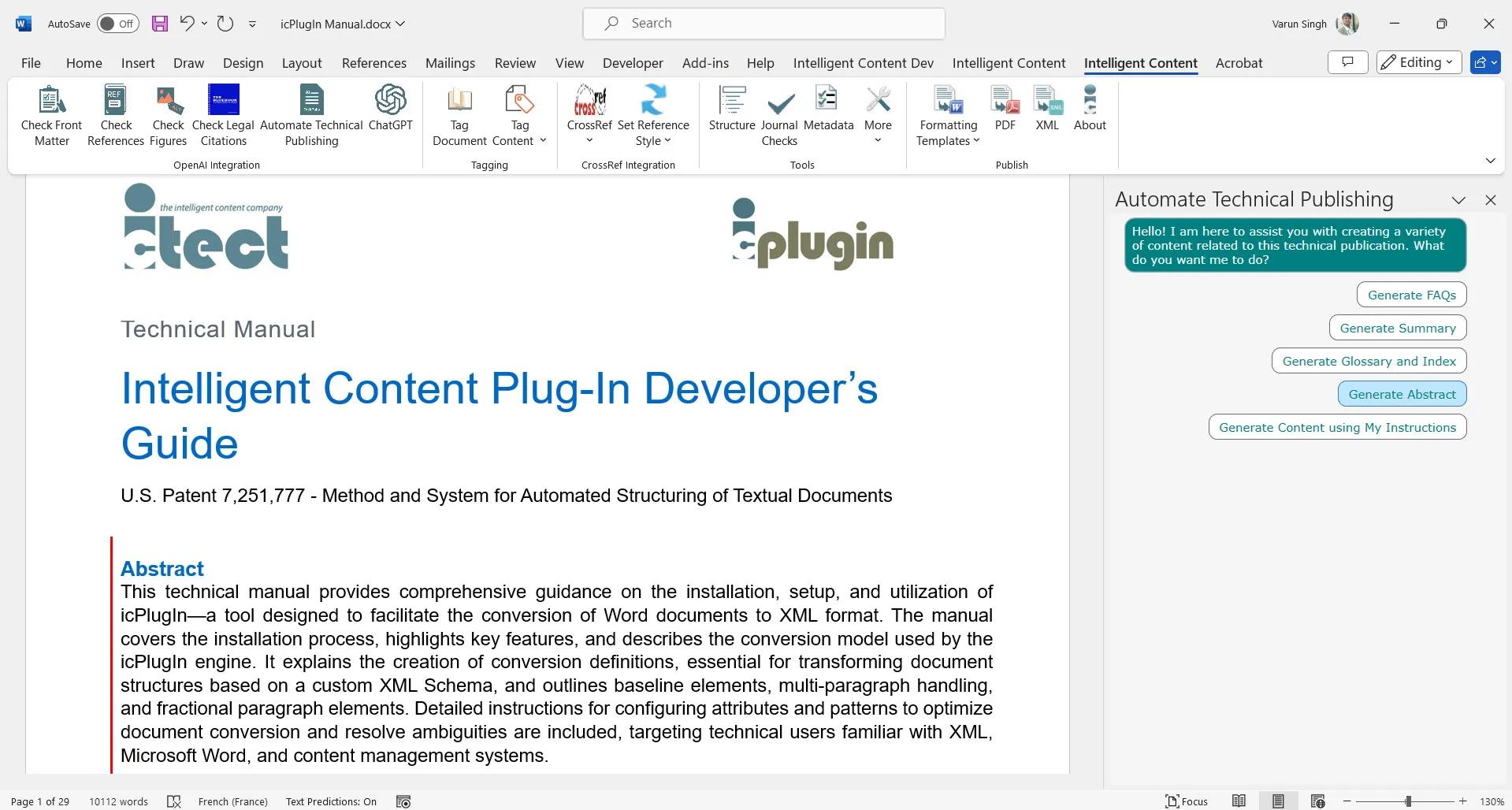Open Customize Quick Access Toolbar dropdown
The width and height of the screenshot is (1512, 810).
click(x=252, y=24)
